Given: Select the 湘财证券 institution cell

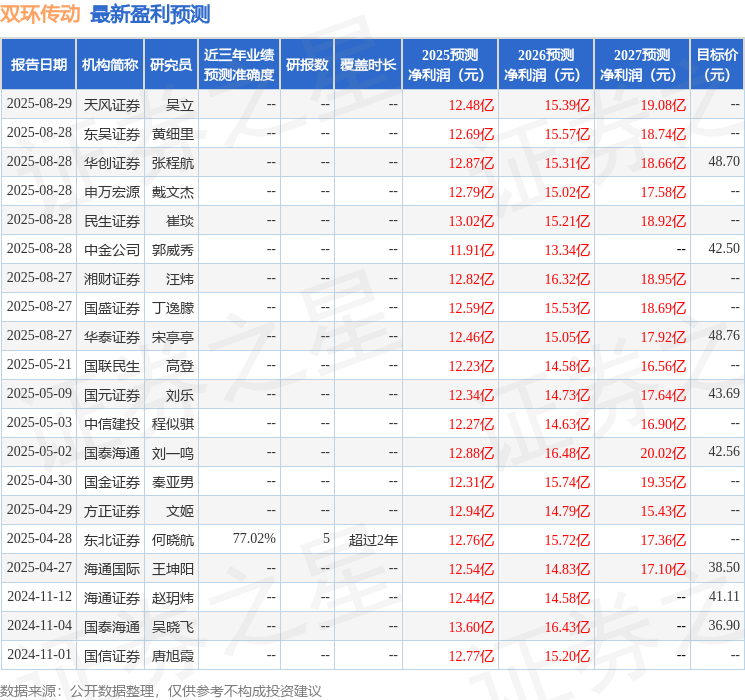Looking at the screenshot, I should click(112, 279).
